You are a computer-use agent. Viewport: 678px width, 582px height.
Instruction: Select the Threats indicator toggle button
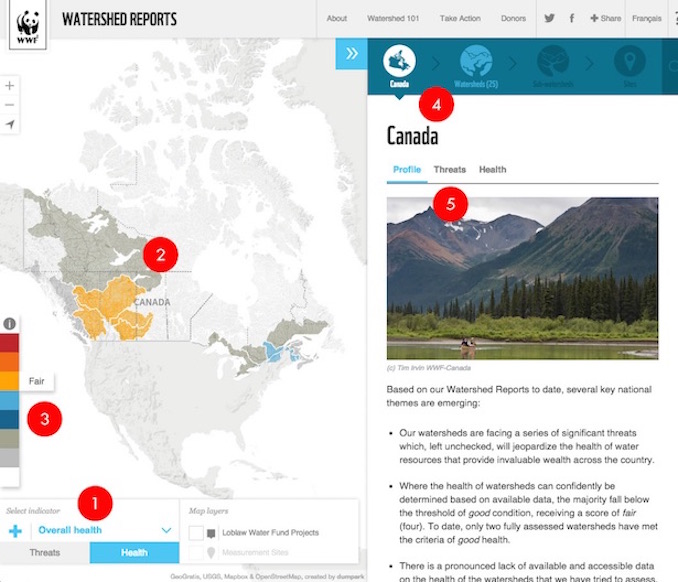click(x=45, y=553)
